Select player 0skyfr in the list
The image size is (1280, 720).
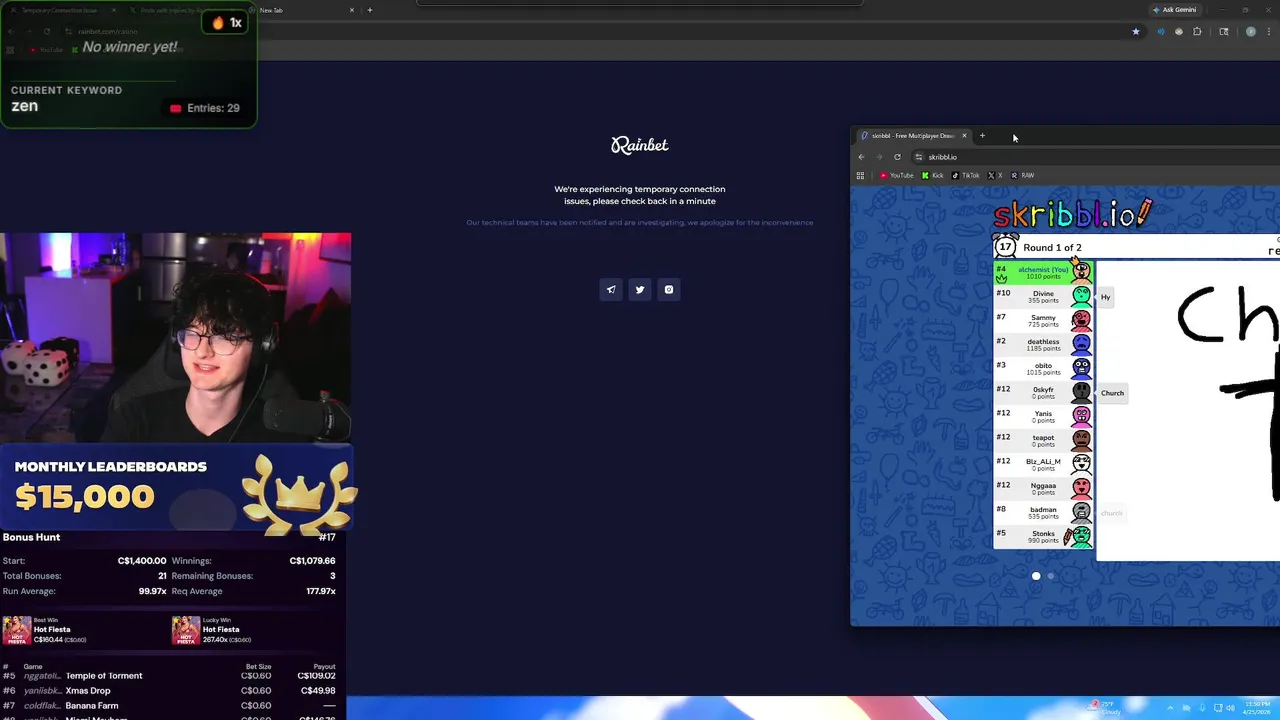(x=1043, y=392)
